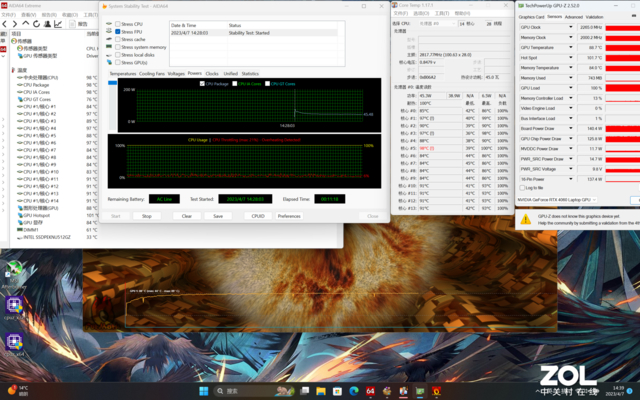Open the Graphics Card tab in GPU-Z
Viewport: 640px width, 400px height.
[531, 17]
